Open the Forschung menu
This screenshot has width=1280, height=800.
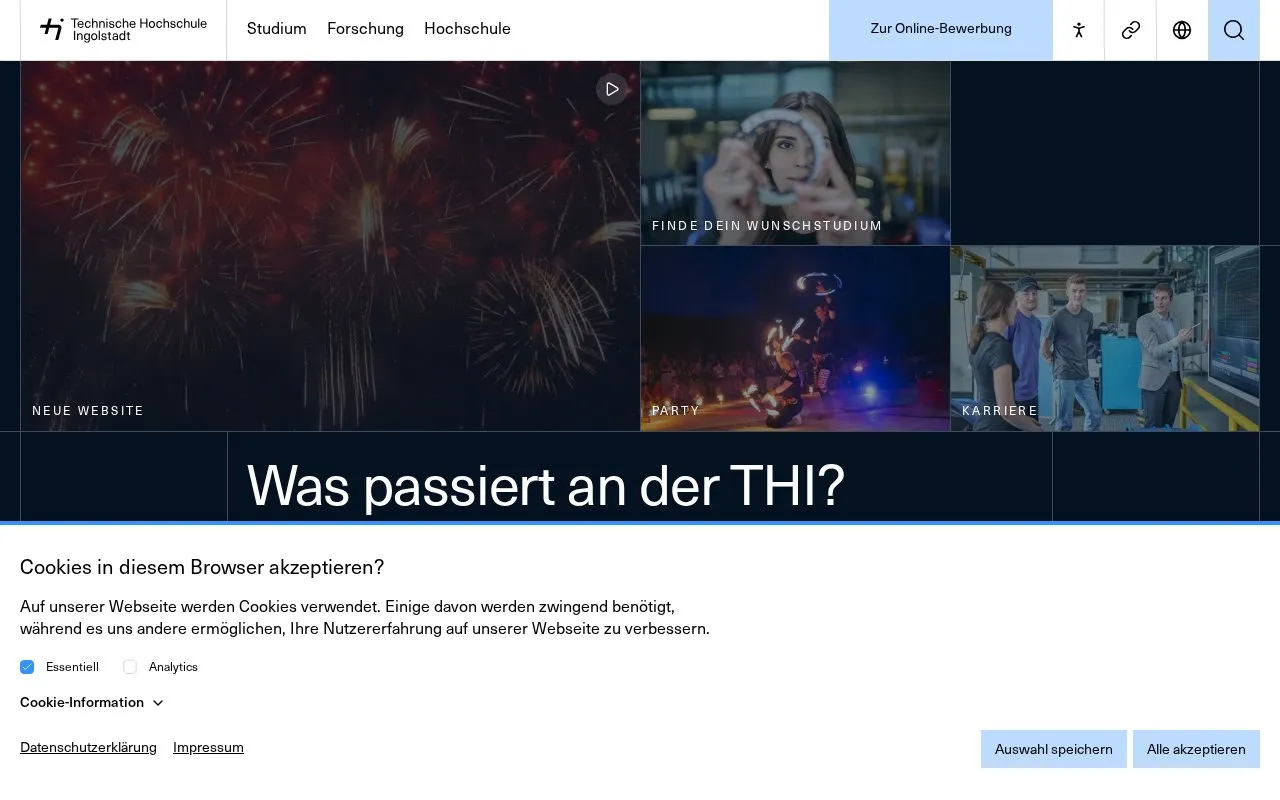click(365, 29)
